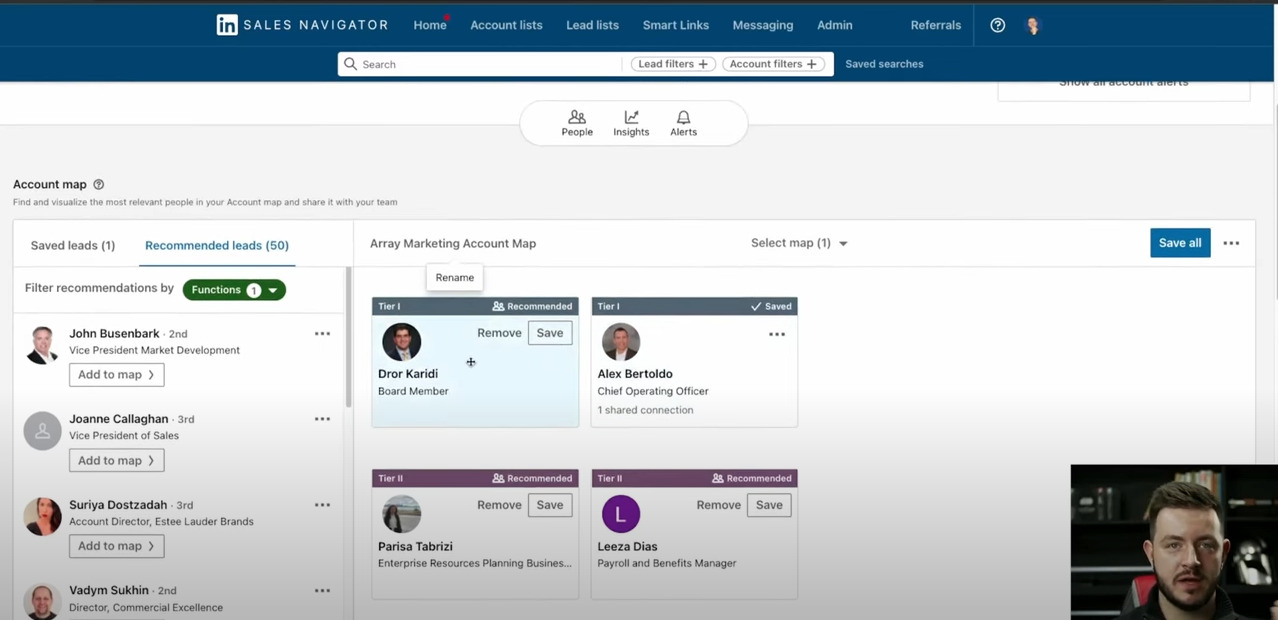Click Leeza Dias's initial avatar

(x=621, y=514)
